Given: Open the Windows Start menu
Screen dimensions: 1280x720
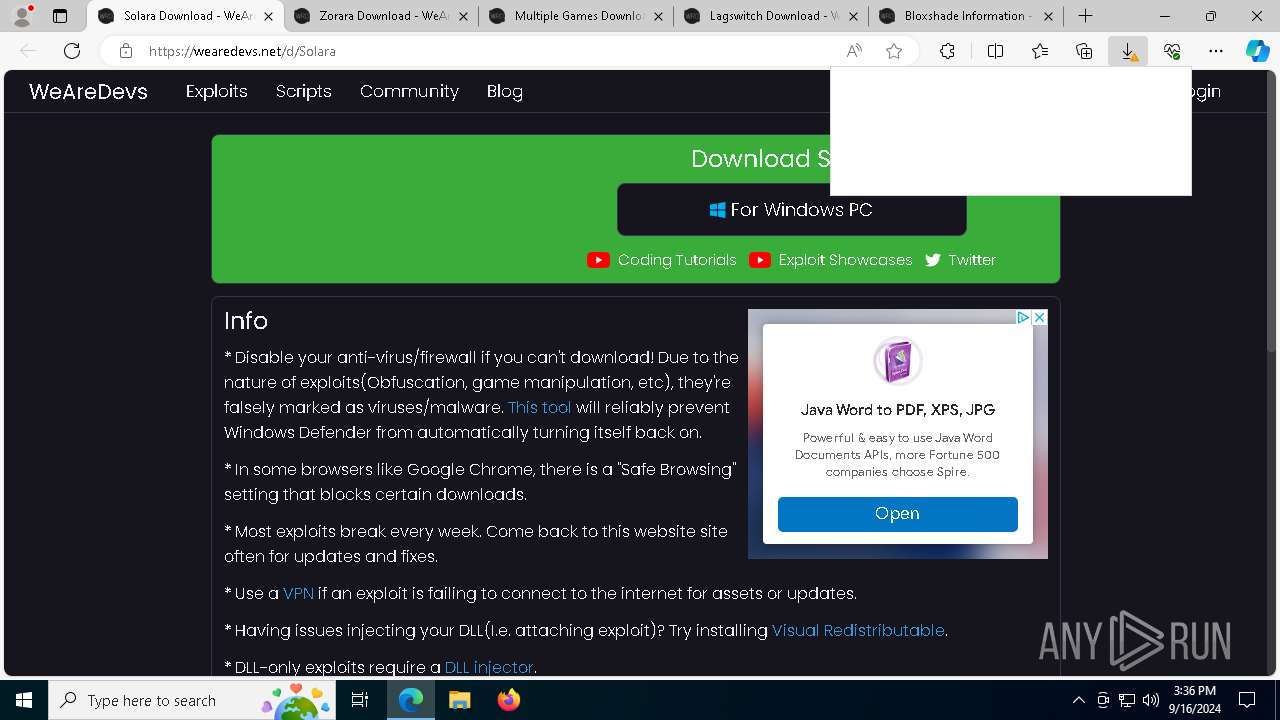Looking at the screenshot, I should tap(24, 700).
